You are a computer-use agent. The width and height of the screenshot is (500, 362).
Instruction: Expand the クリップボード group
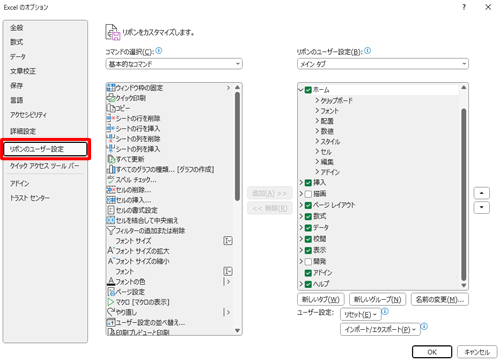coord(317,100)
